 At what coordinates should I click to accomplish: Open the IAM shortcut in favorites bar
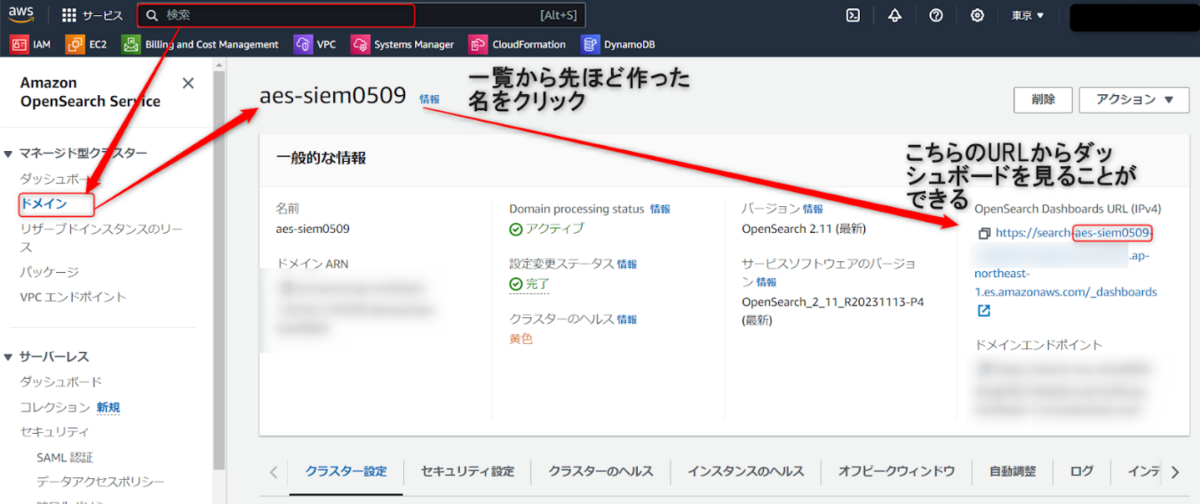(30, 44)
